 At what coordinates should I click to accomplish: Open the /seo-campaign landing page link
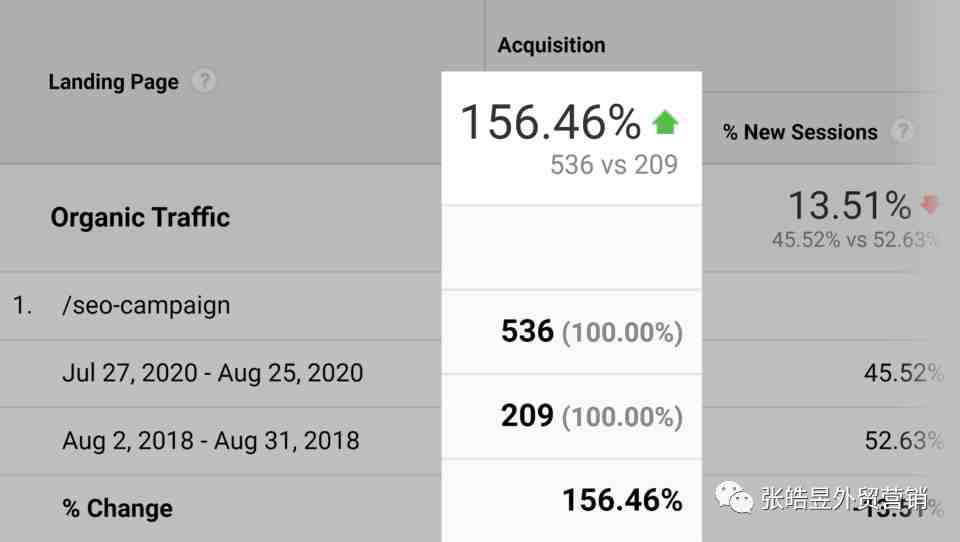[146, 305]
